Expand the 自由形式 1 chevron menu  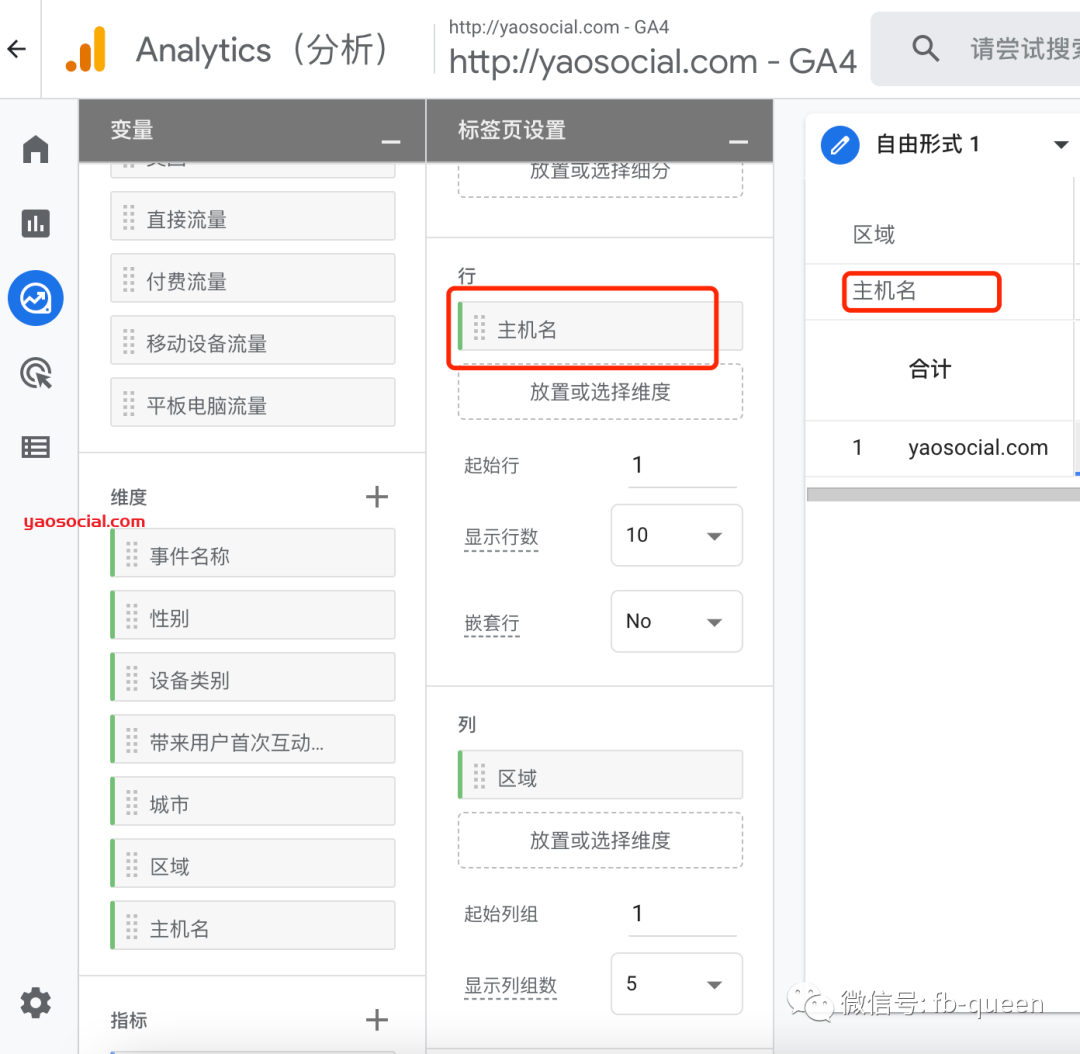[x=1062, y=143]
